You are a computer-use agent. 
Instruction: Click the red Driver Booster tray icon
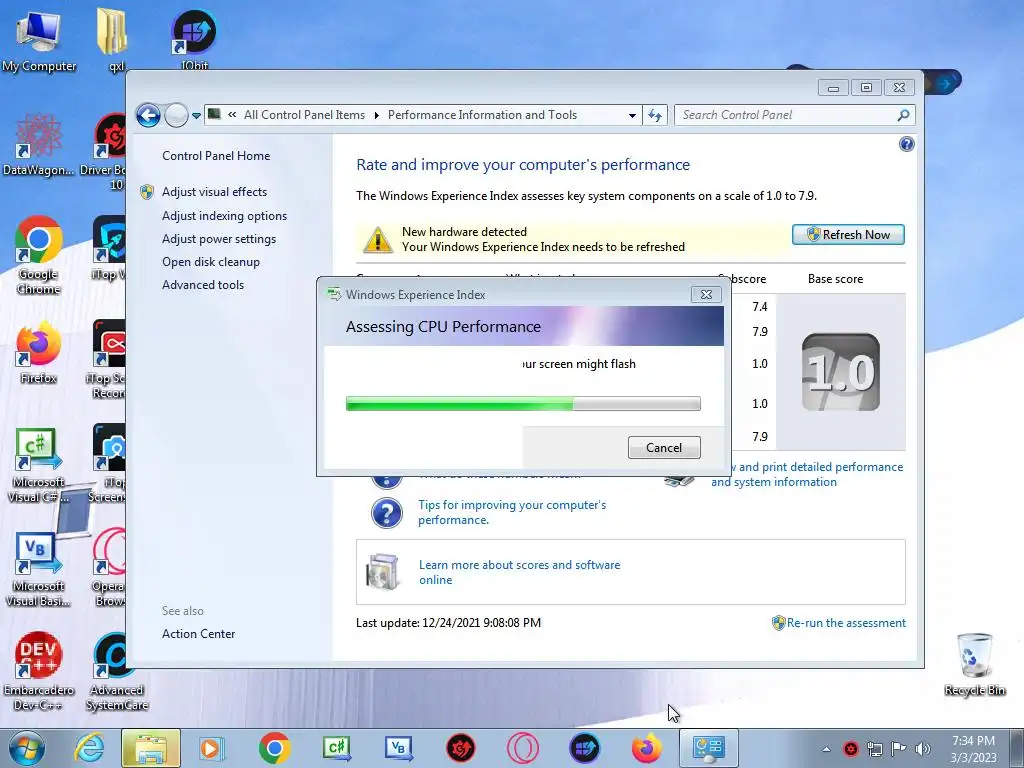[x=850, y=749]
